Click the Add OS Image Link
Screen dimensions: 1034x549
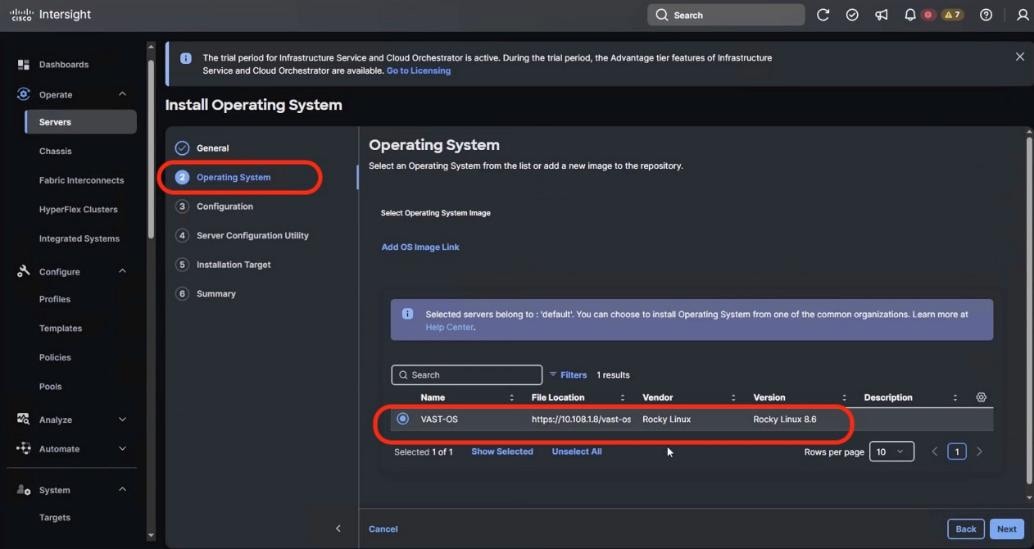(x=420, y=246)
